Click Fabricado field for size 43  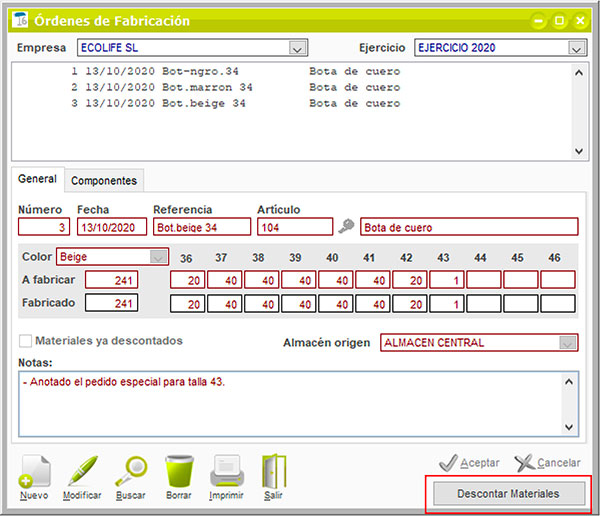(447, 304)
